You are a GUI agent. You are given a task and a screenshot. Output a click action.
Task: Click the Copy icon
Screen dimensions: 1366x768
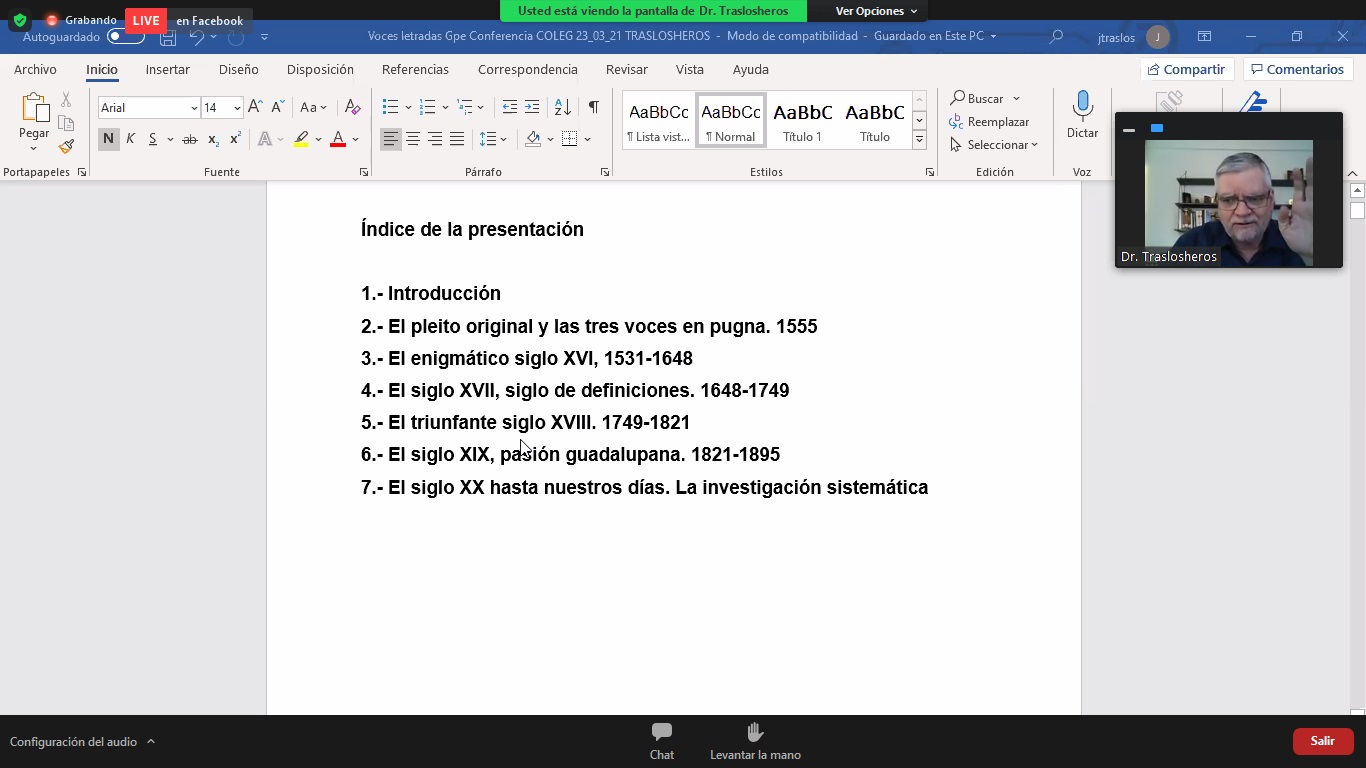click(66, 123)
